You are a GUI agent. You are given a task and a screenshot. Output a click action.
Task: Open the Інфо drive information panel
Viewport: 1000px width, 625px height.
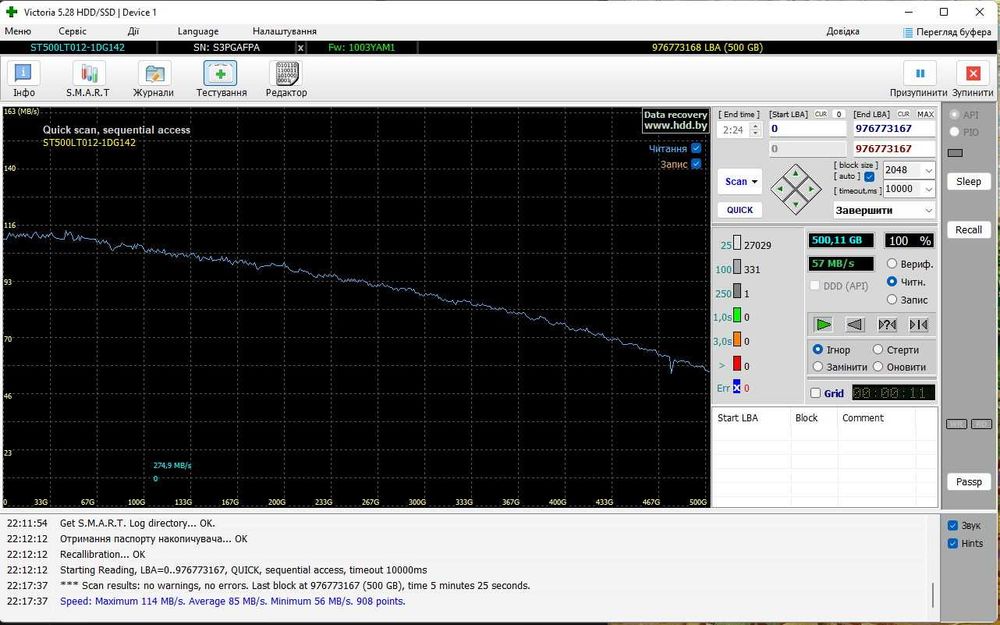pyautogui.click(x=24, y=74)
